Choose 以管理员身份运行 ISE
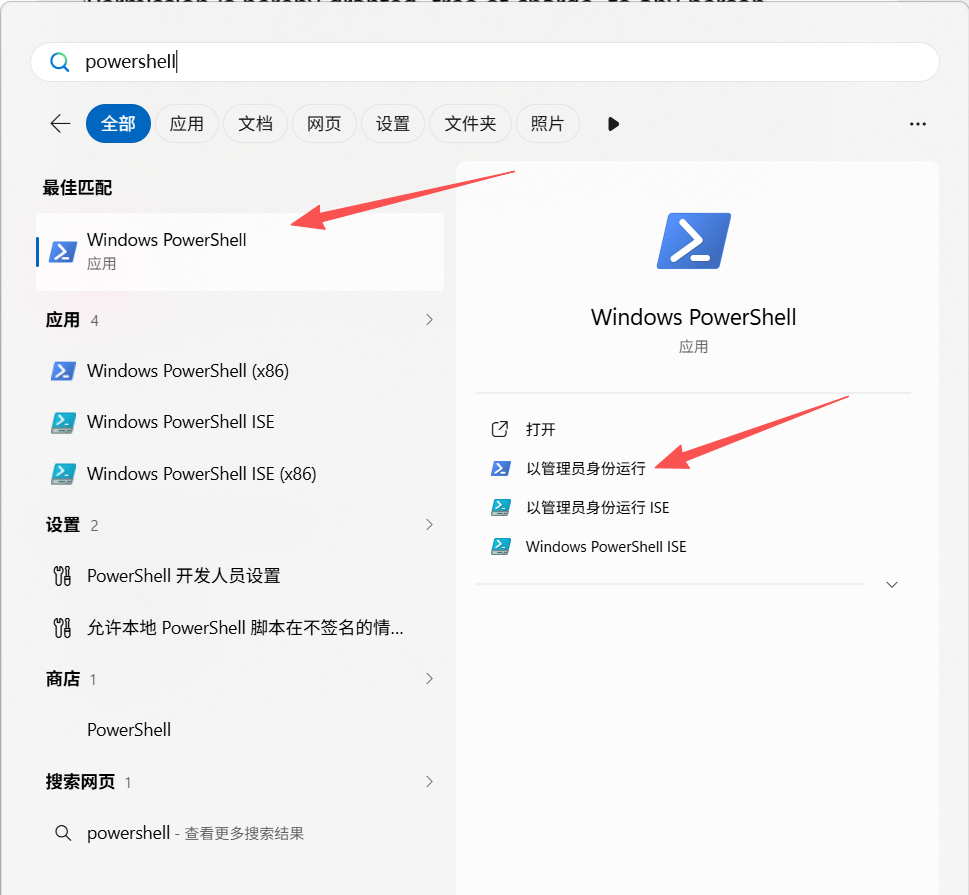Image resolution: width=969 pixels, height=895 pixels. (x=598, y=507)
